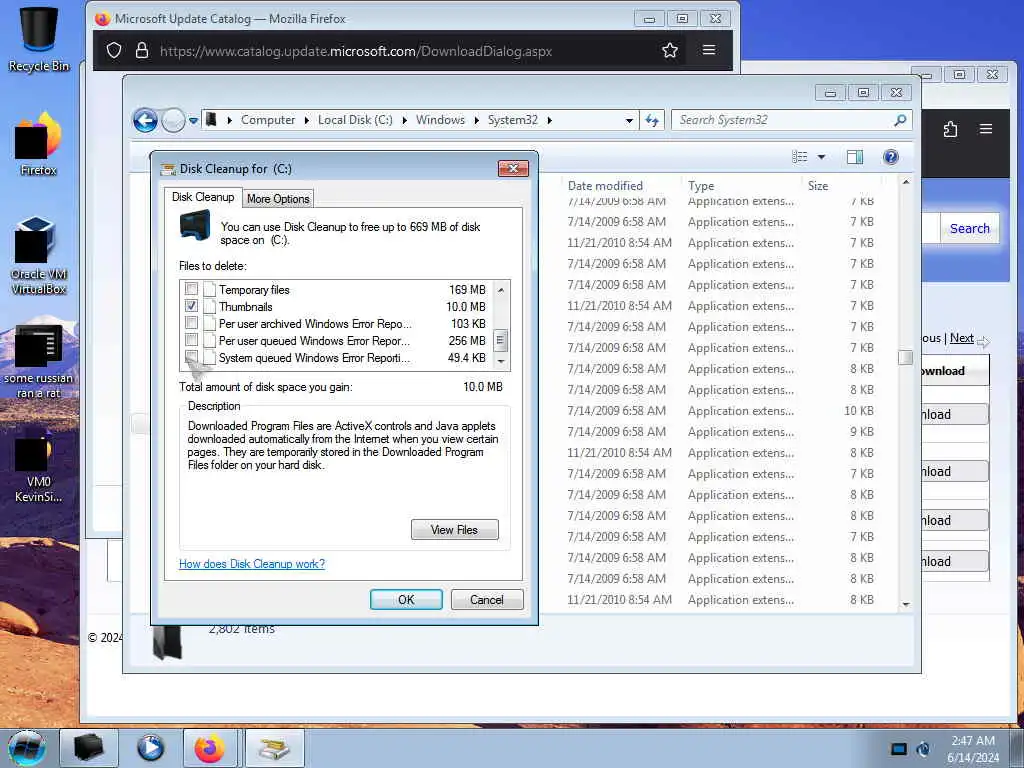The height and width of the screenshot is (768, 1024).
Task: Open the Recycle Bin desktop icon
Action: point(39,39)
